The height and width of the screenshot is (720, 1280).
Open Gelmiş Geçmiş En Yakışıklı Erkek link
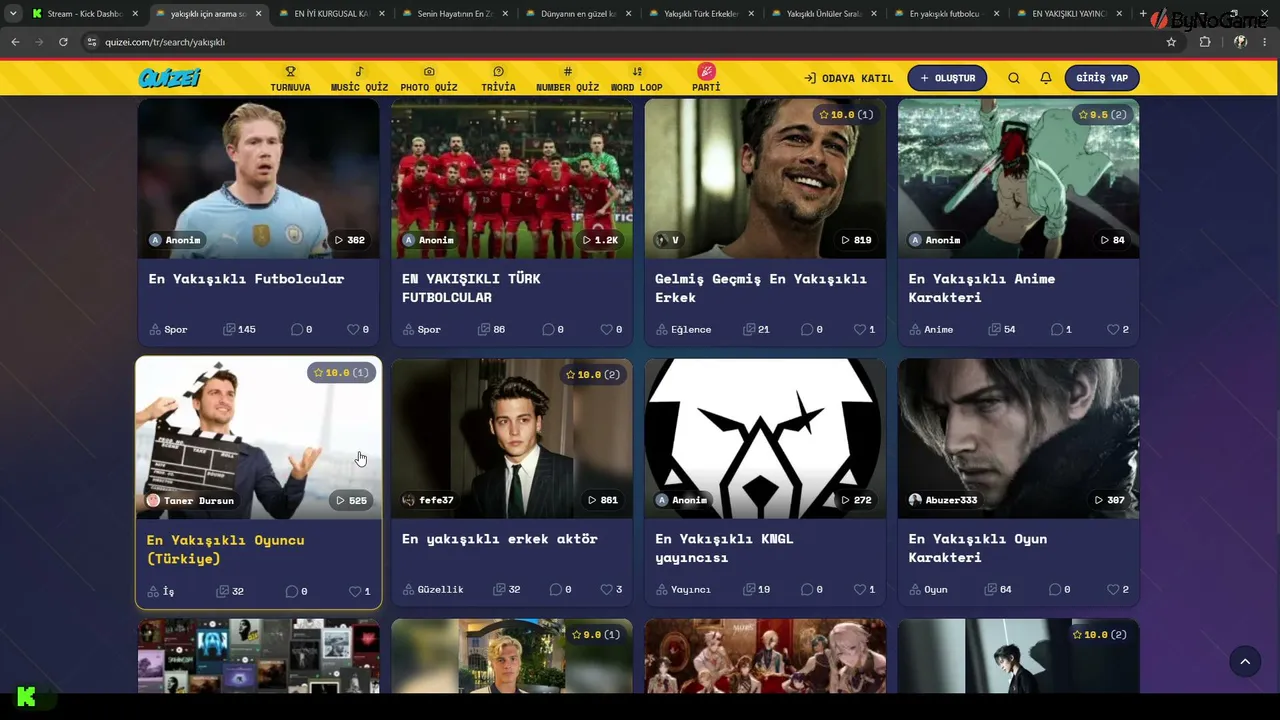click(x=761, y=288)
